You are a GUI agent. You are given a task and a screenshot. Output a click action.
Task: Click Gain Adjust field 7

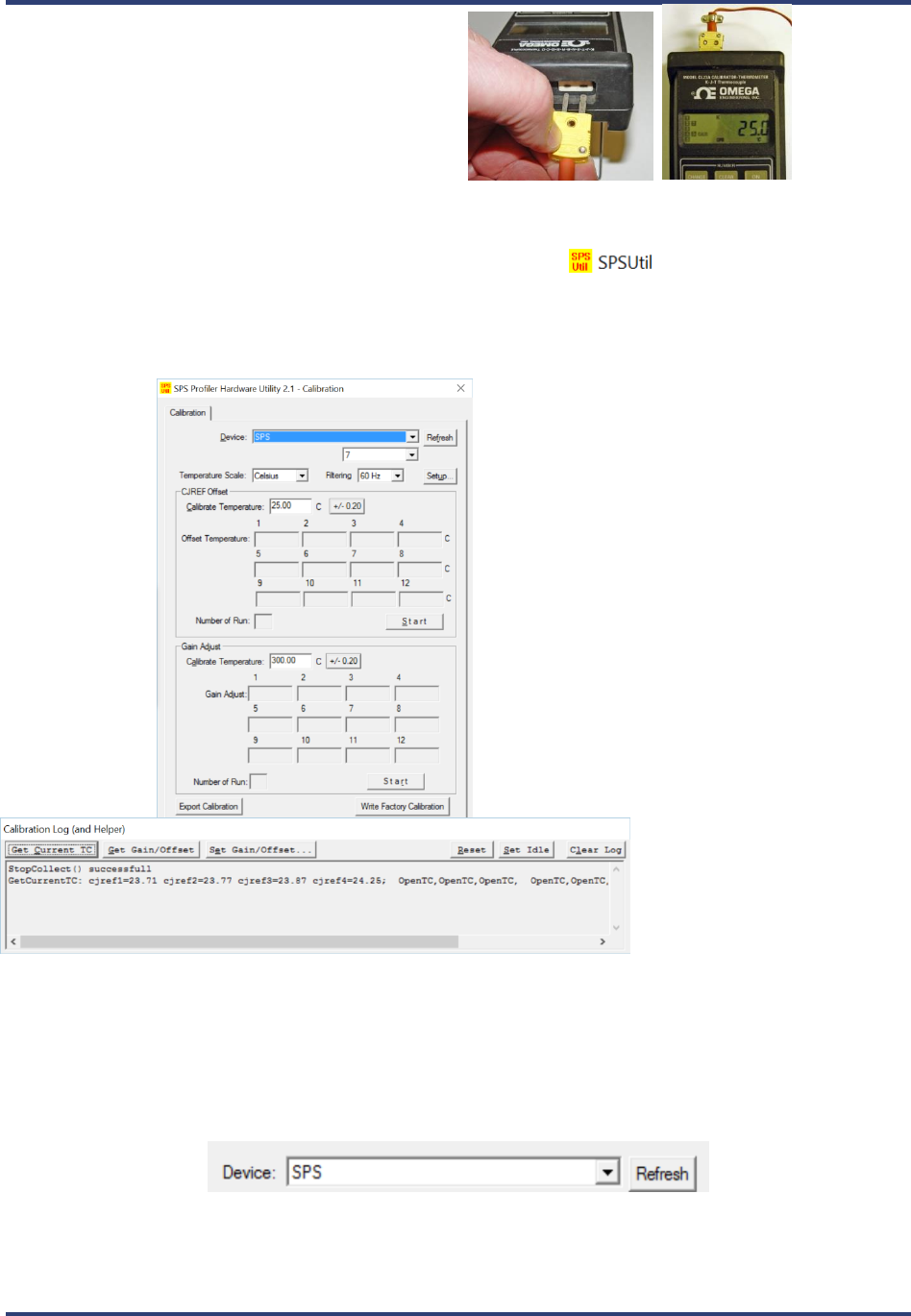point(368,724)
